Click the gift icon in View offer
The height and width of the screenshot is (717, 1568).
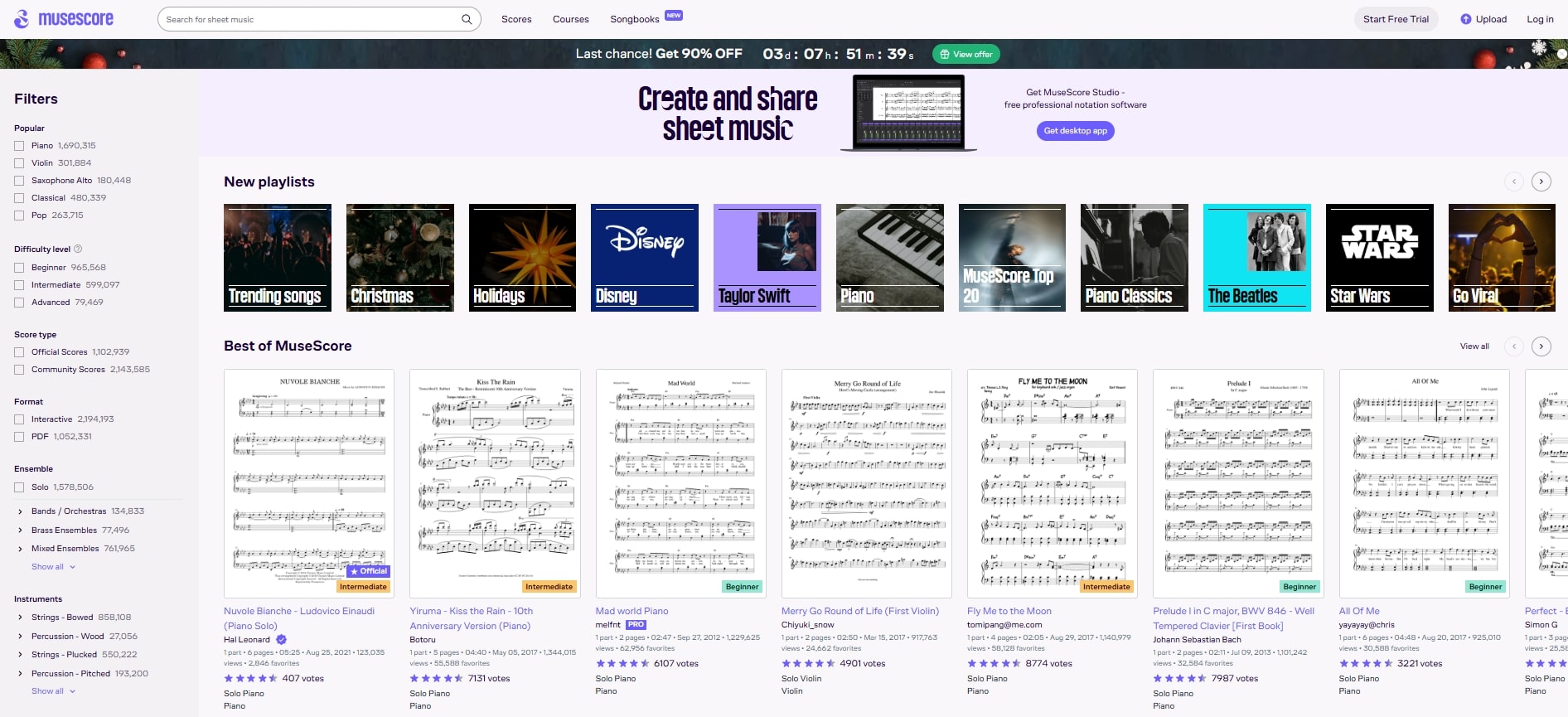[944, 54]
